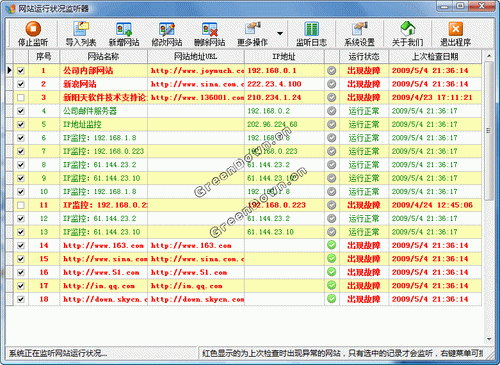Sort by 网站名称 column header
Image resolution: width=500 pixels, height=365 pixels.
103,57
